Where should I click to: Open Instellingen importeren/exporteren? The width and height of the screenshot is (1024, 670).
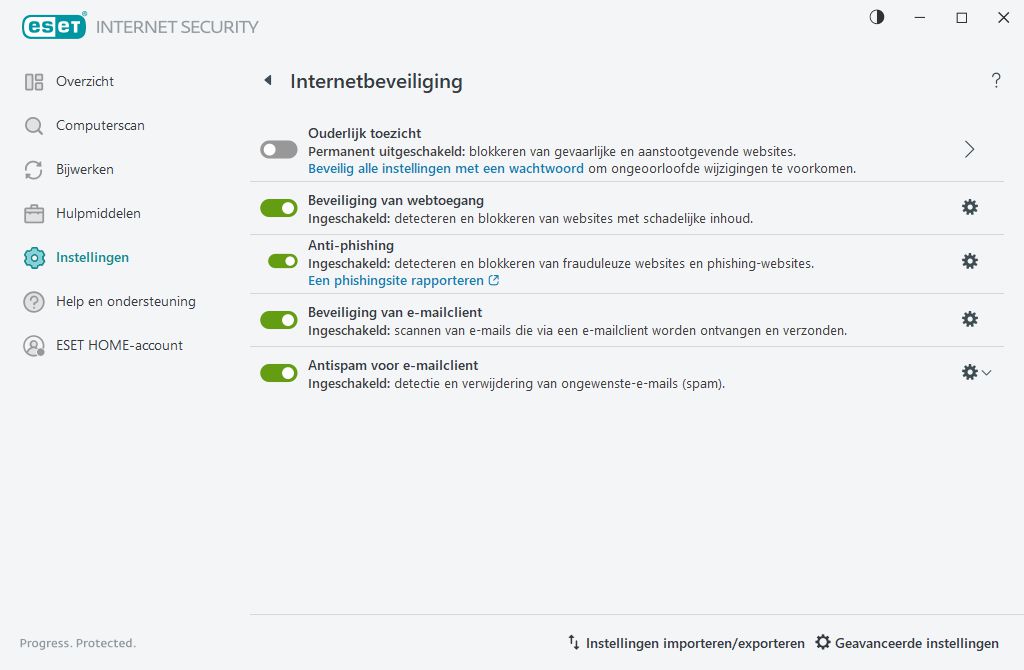[694, 643]
